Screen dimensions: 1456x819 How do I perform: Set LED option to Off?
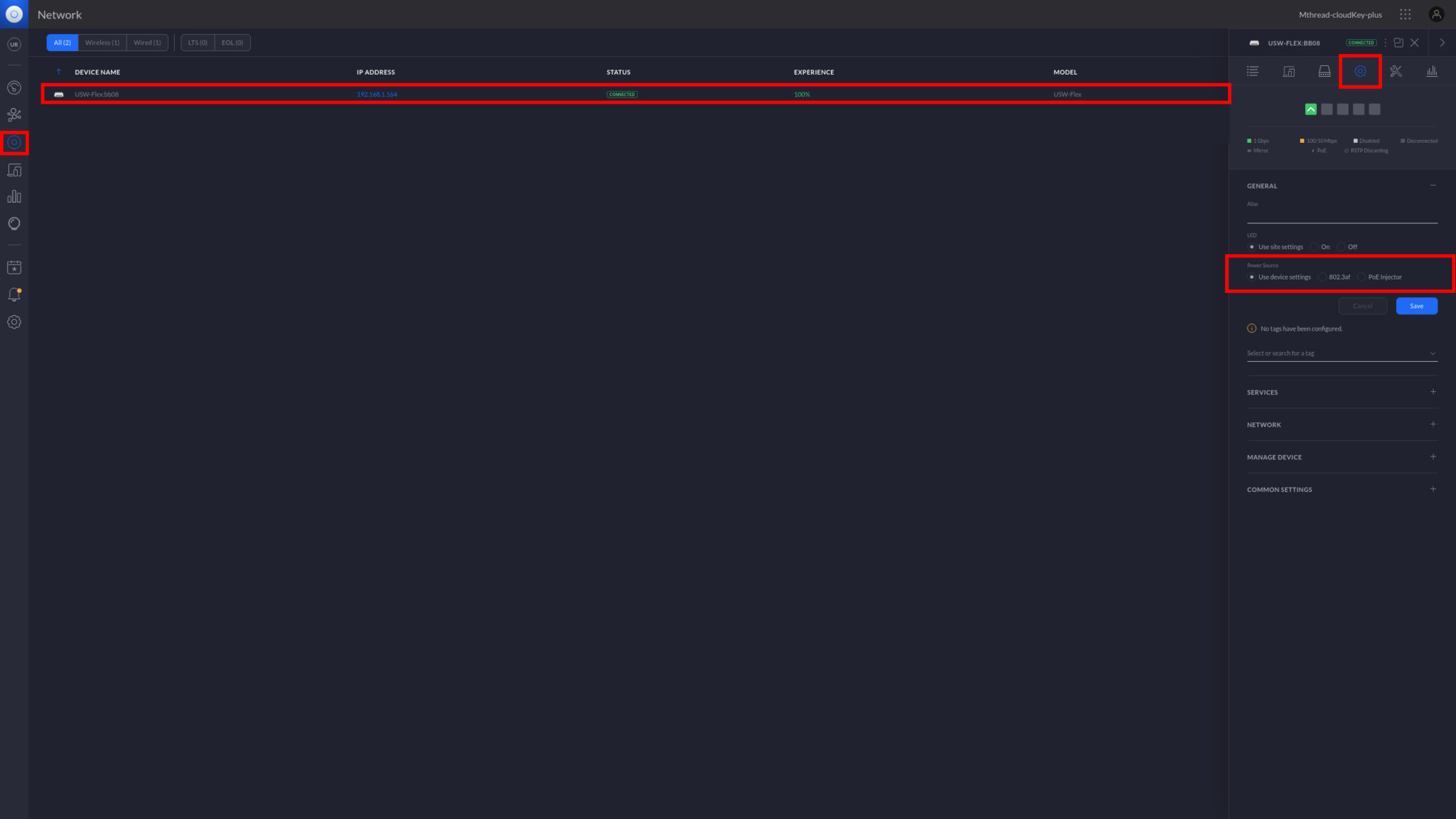pyautogui.click(x=1341, y=247)
